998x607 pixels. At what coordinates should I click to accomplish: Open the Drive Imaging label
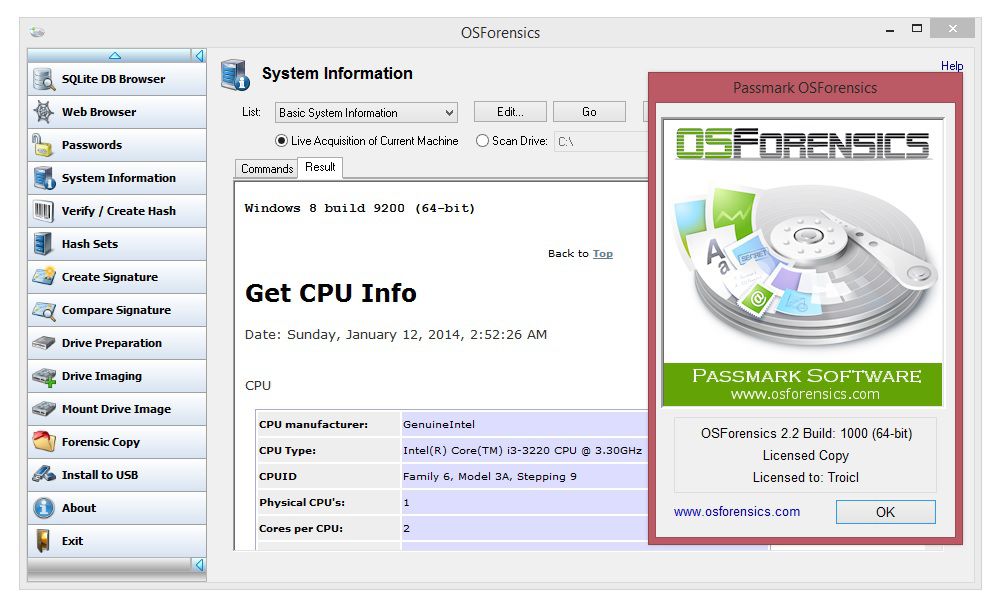(x=102, y=376)
